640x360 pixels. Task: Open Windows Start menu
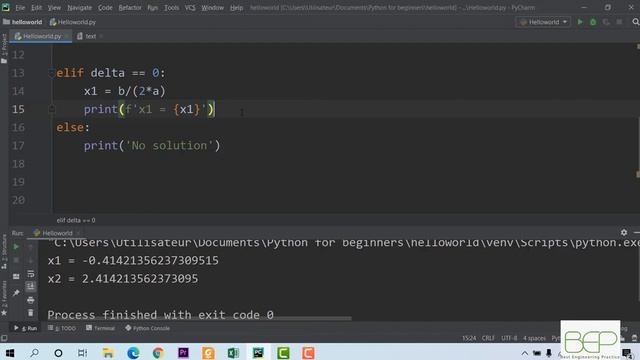(10, 353)
